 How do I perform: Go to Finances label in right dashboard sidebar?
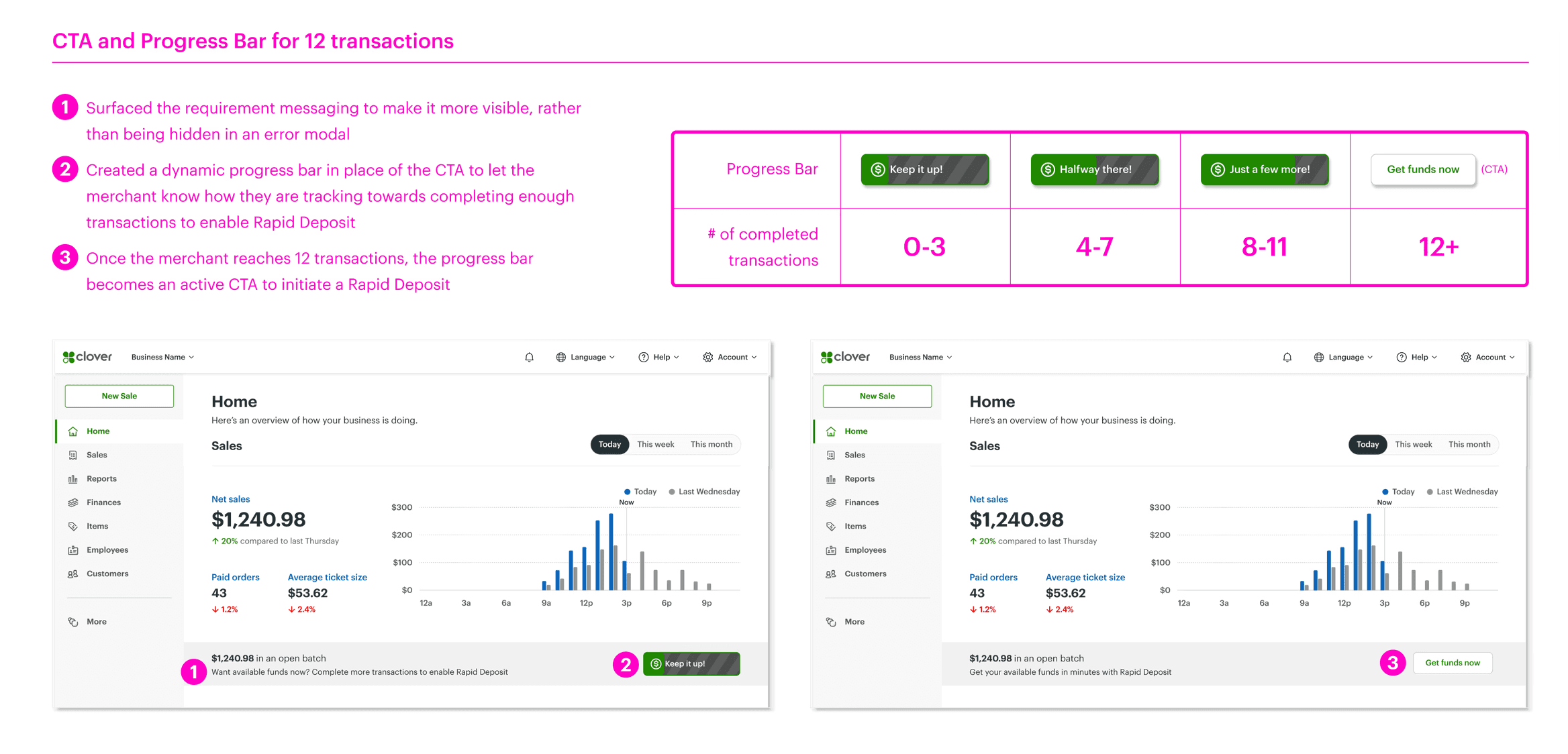[861, 502]
